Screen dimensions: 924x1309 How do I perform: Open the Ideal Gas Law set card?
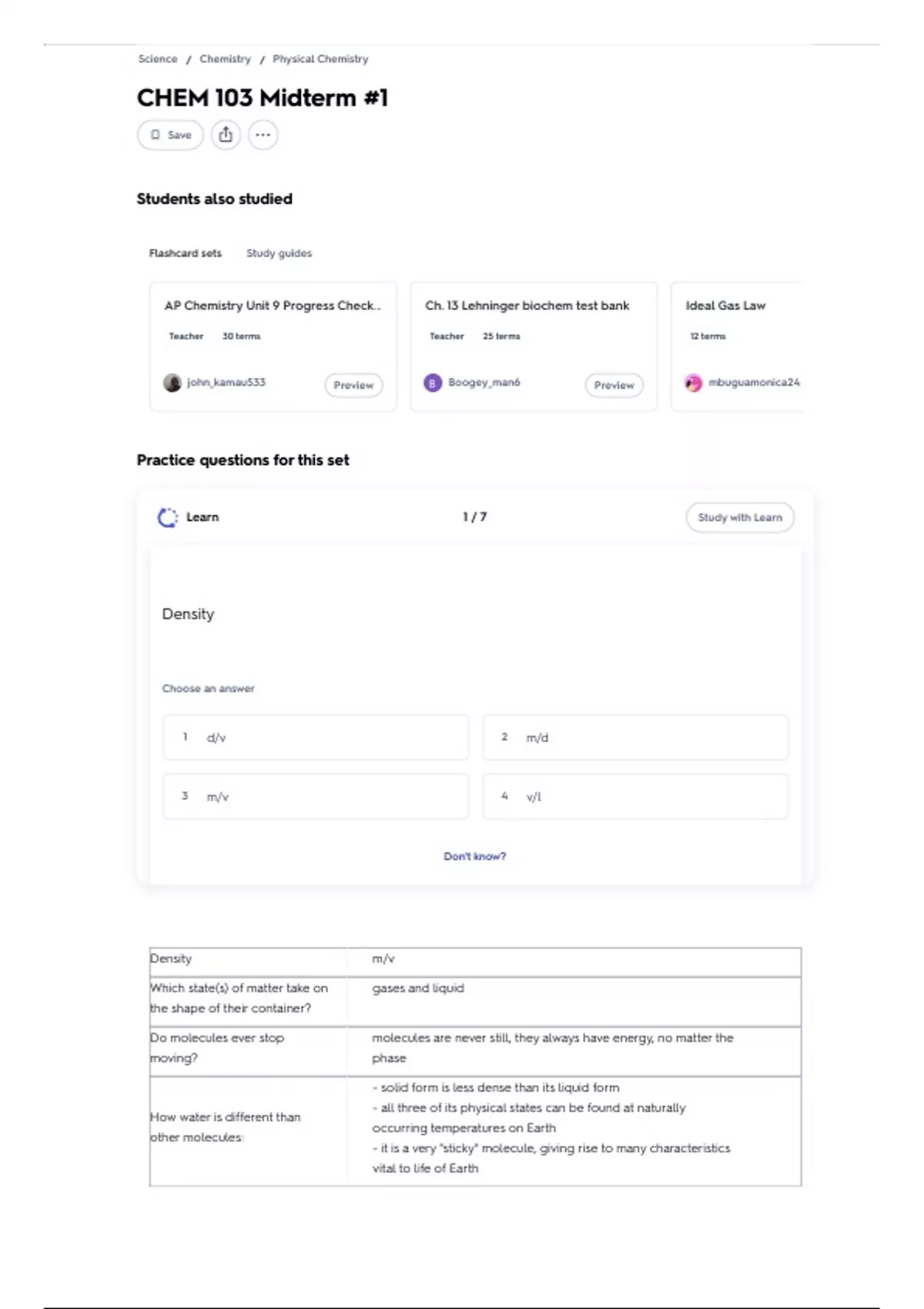click(x=737, y=346)
